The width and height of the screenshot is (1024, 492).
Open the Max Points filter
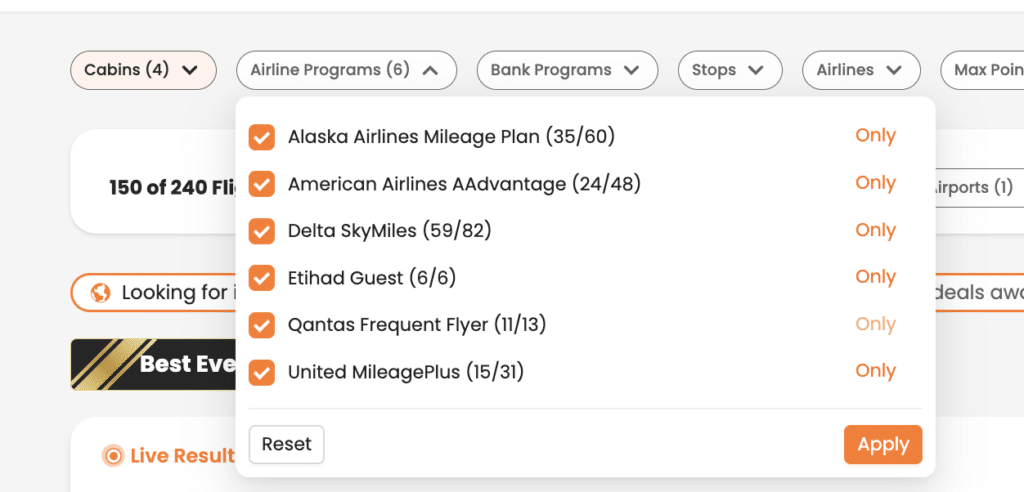point(982,70)
